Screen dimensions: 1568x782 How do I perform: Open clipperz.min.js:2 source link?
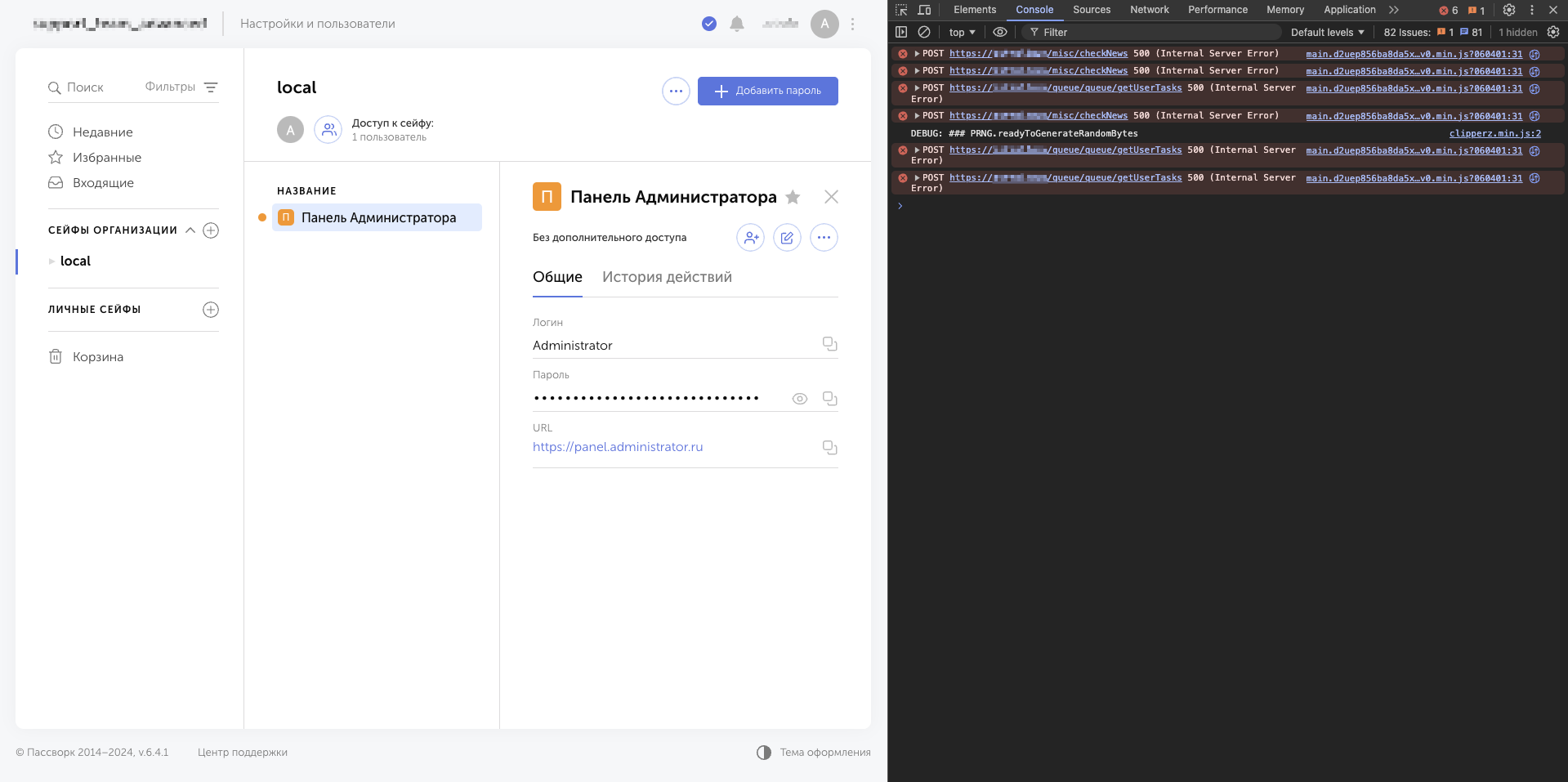(x=1494, y=133)
